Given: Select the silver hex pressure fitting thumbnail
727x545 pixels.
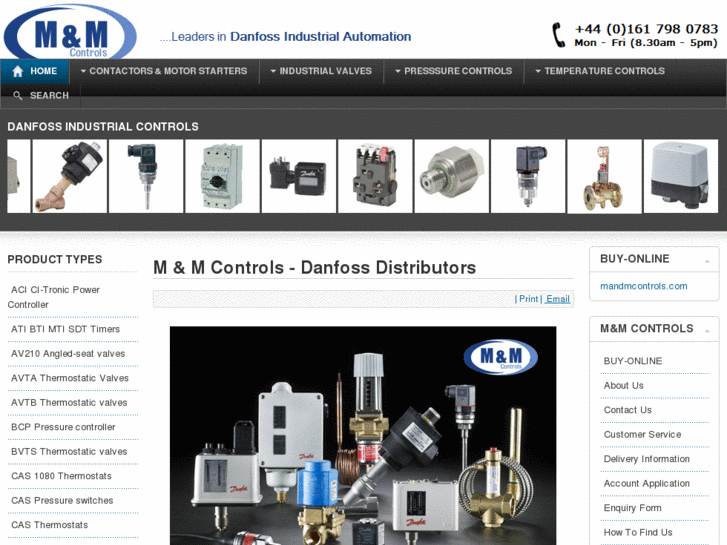Looking at the screenshot, I should tap(452, 176).
